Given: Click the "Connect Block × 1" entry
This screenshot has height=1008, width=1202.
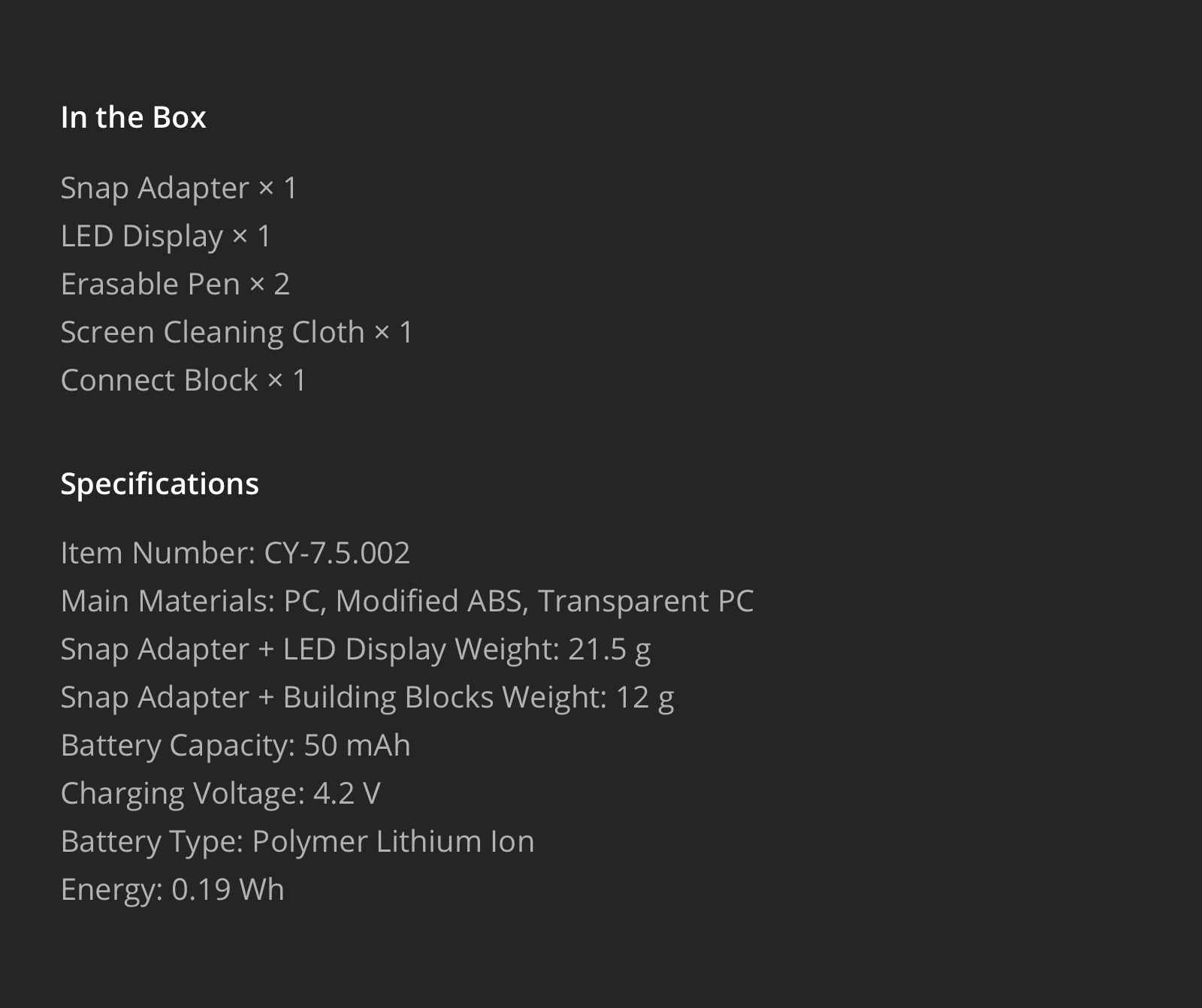Looking at the screenshot, I should 183,380.
